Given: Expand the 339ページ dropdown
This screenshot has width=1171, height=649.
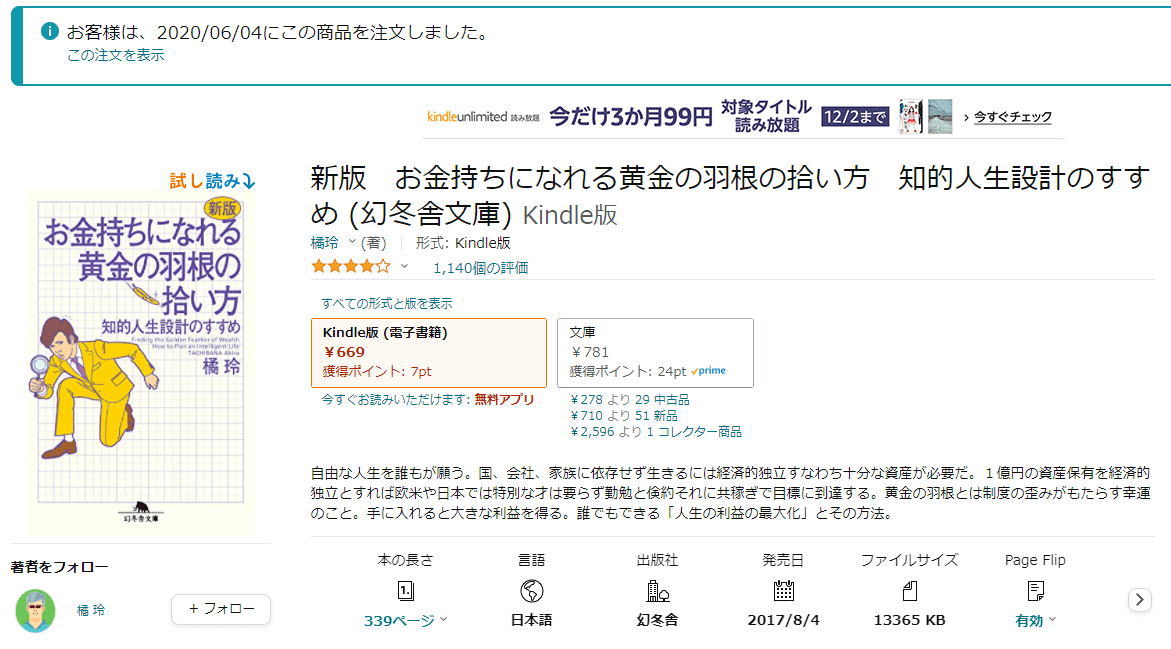Looking at the screenshot, I should 406,621.
